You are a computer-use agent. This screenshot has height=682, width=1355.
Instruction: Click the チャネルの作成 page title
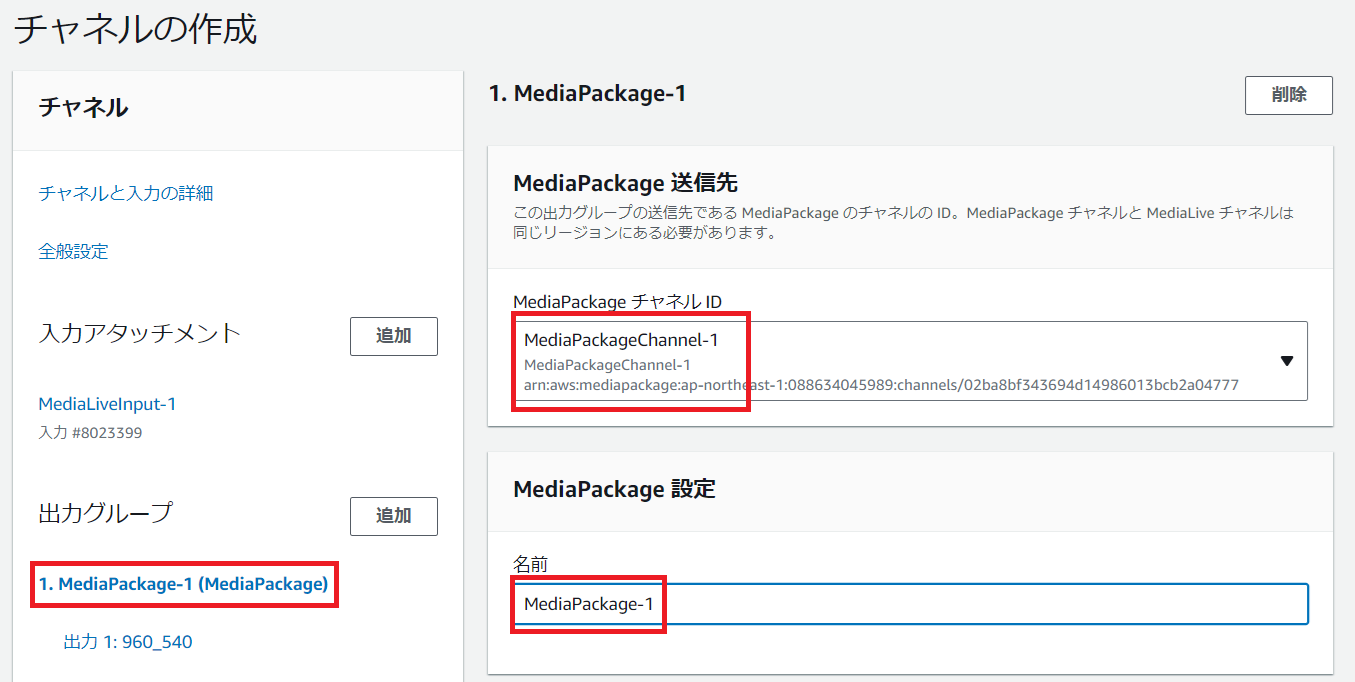click(x=136, y=28)
